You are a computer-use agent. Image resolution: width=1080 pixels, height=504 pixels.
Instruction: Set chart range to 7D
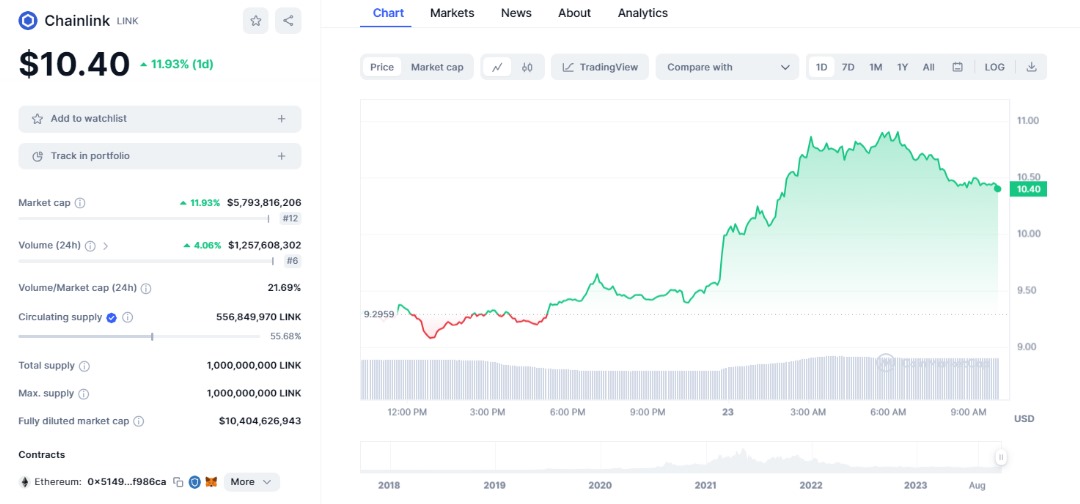849,67
